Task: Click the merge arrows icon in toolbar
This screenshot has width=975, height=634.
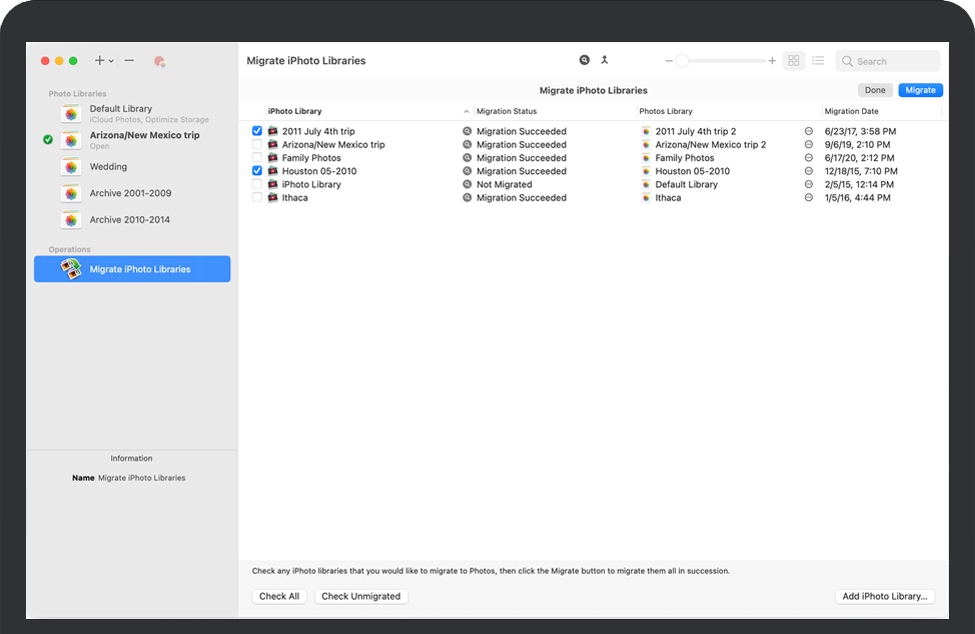Action: pos(604,61)
